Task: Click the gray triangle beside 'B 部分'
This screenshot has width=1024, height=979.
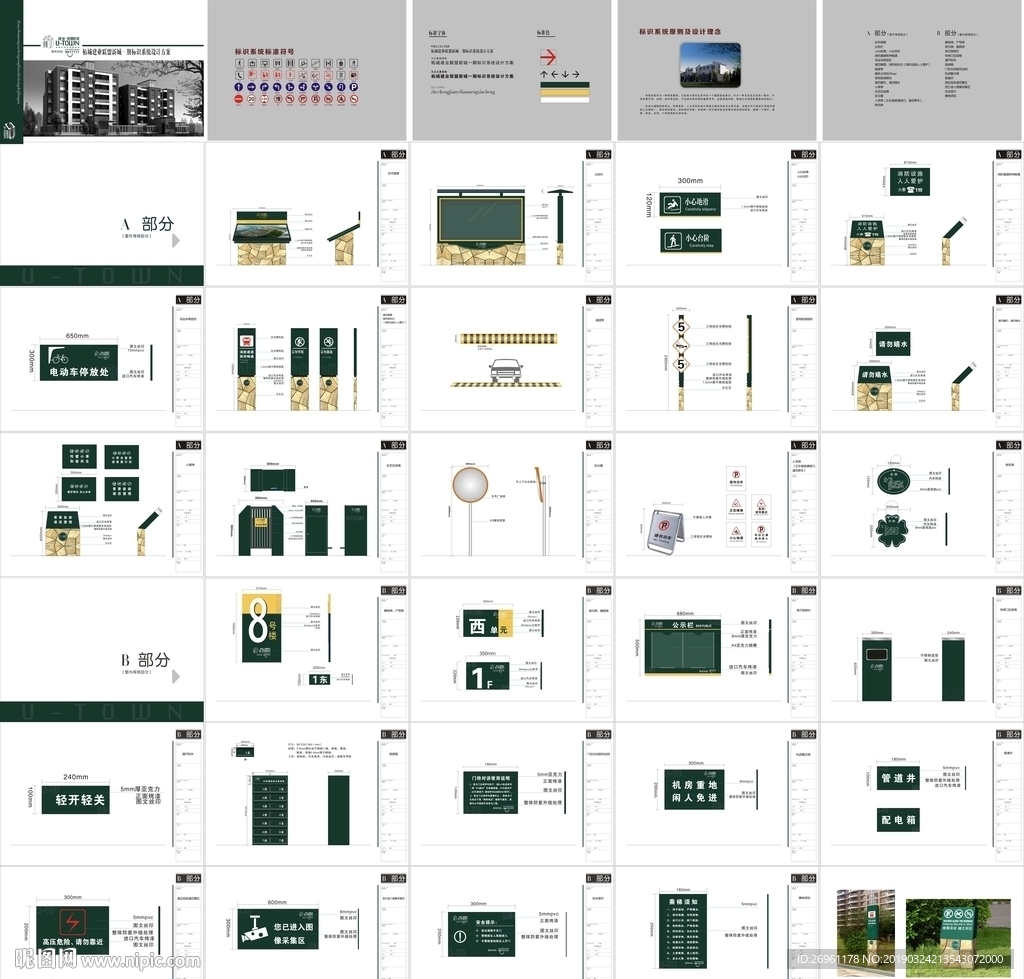Action: [x=176, y=677]
